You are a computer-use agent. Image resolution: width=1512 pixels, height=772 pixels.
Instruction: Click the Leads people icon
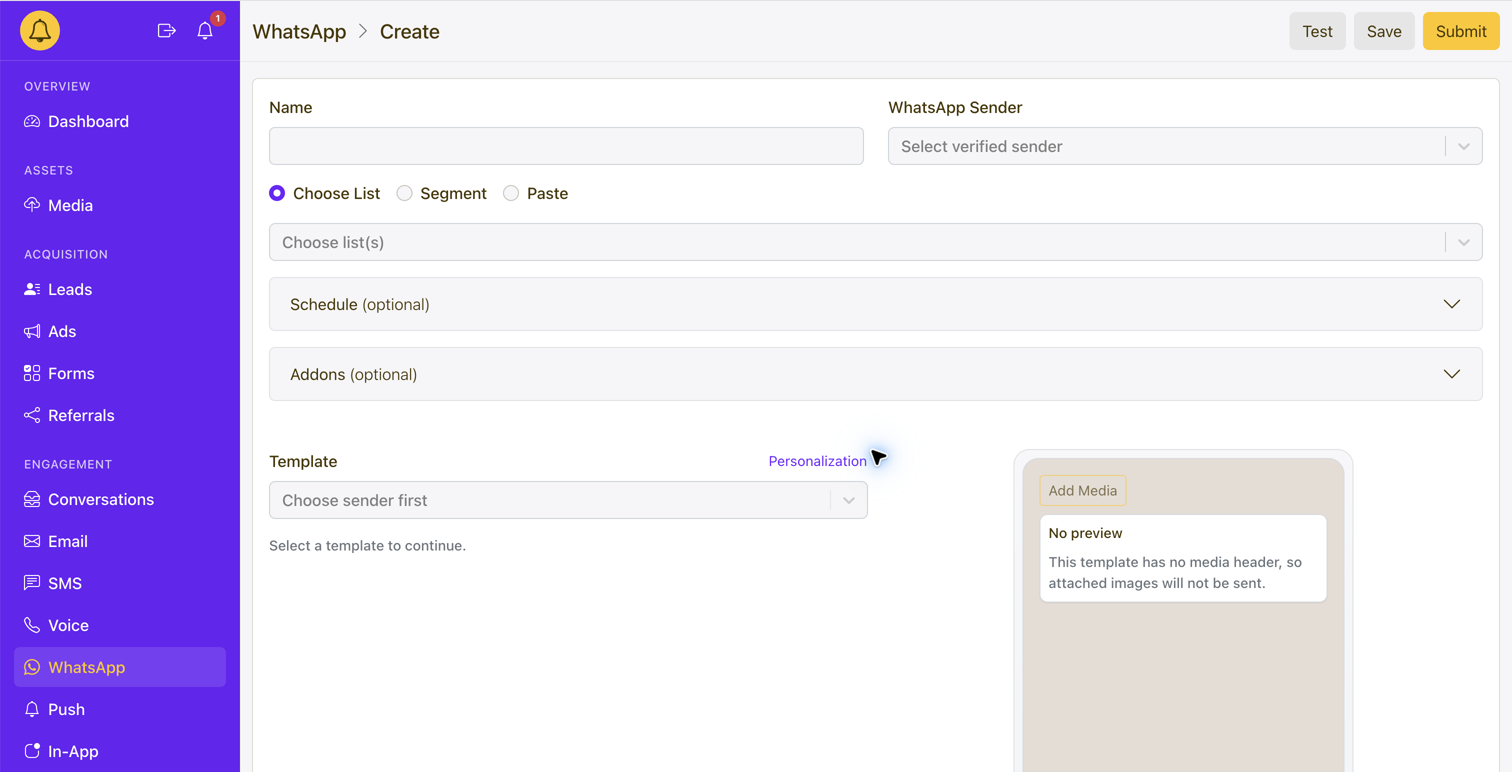(32, 289)
